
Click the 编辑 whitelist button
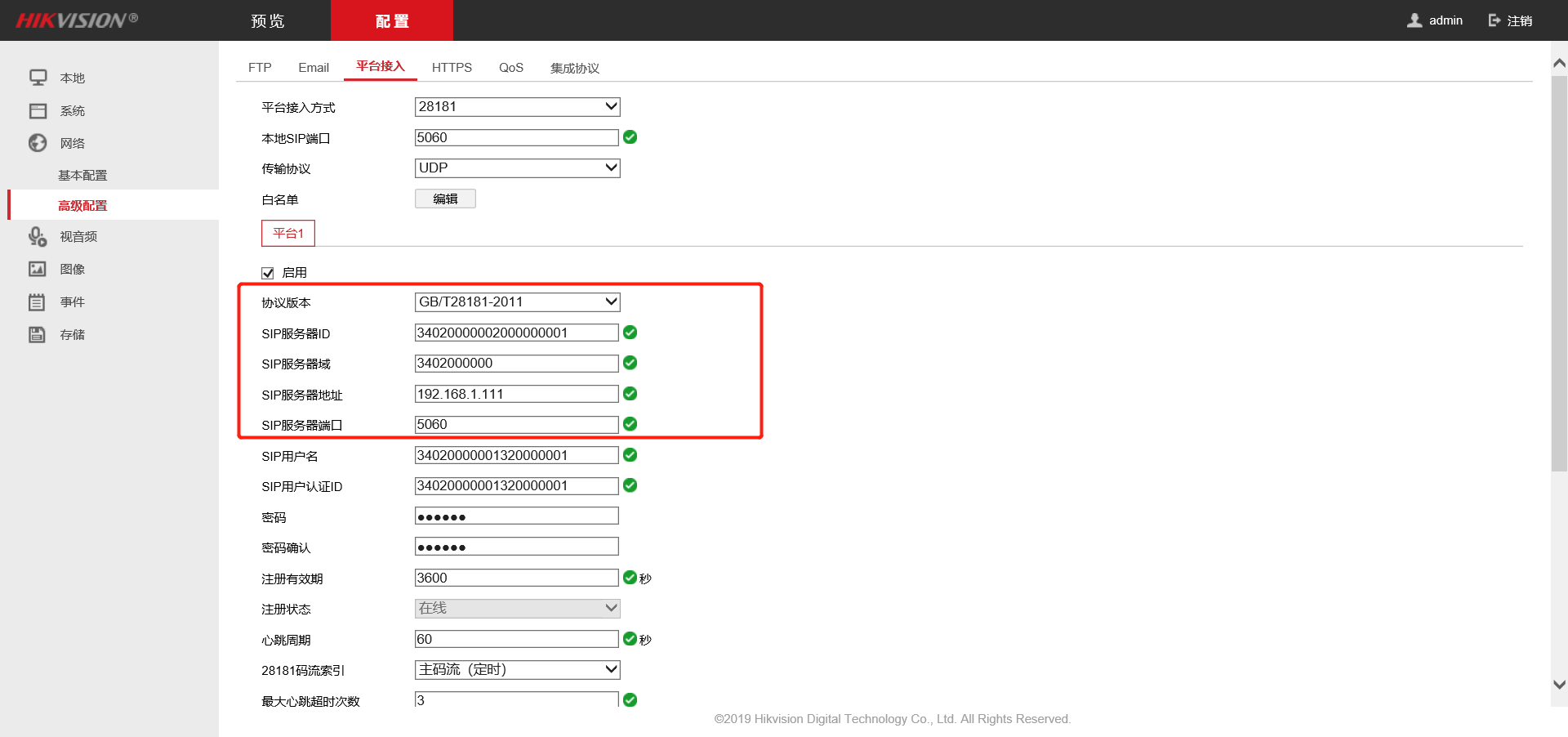pyautogui.click(x=445, y=199)
